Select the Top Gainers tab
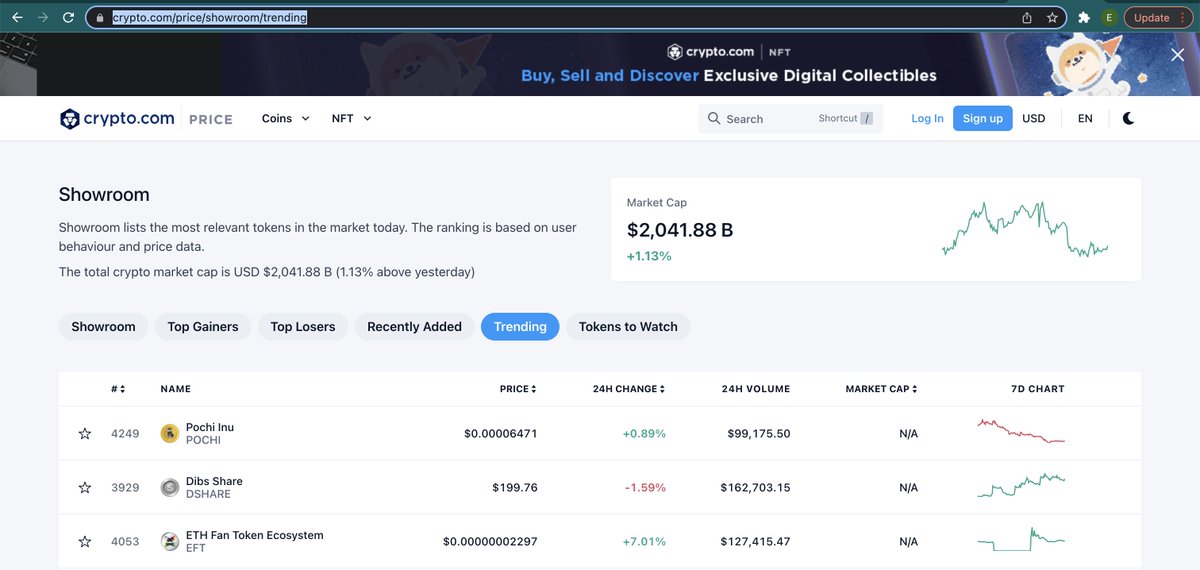The image size is (1200, 570). coord(203,326)
